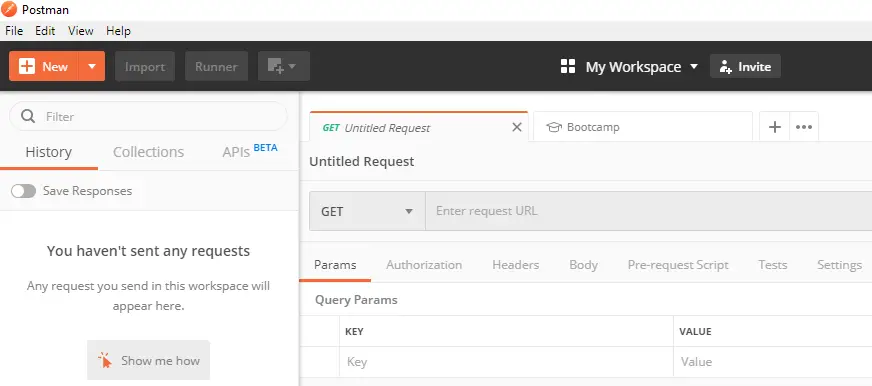Screen dimensions: 872x386
Task: Click the Postman logo icon in title bar
Action: (x=9, y=9)
